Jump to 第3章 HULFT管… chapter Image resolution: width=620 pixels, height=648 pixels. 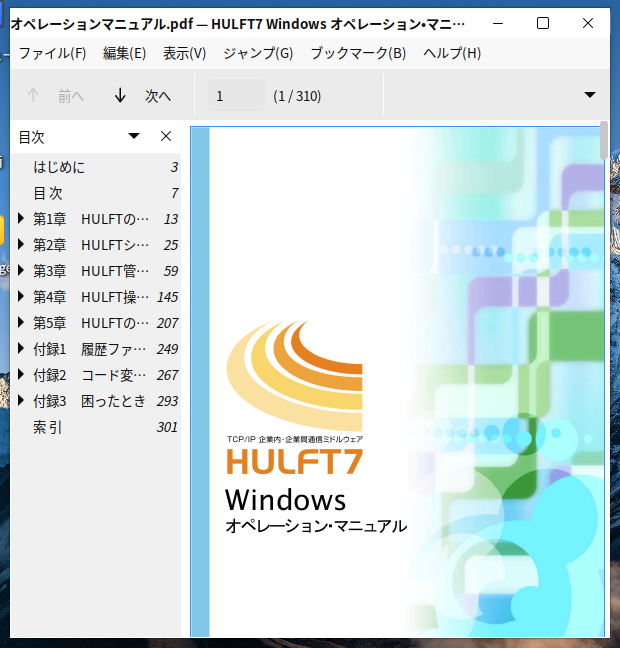[91, 271]
